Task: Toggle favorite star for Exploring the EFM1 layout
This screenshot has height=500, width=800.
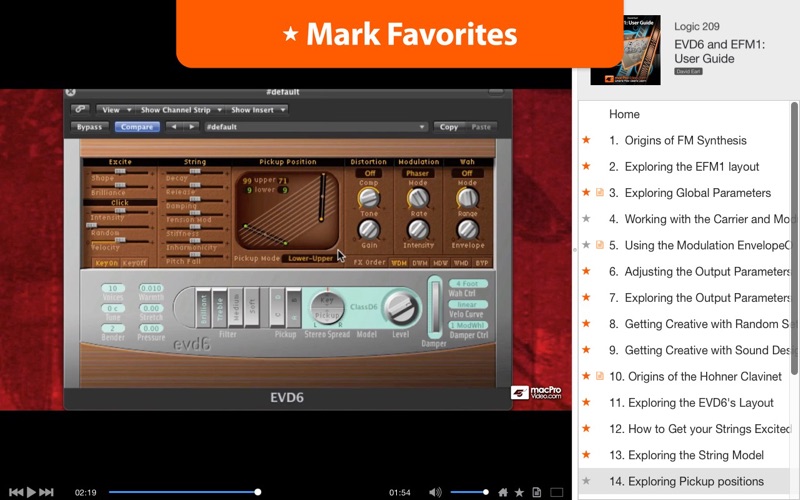Action: (587, 166)
